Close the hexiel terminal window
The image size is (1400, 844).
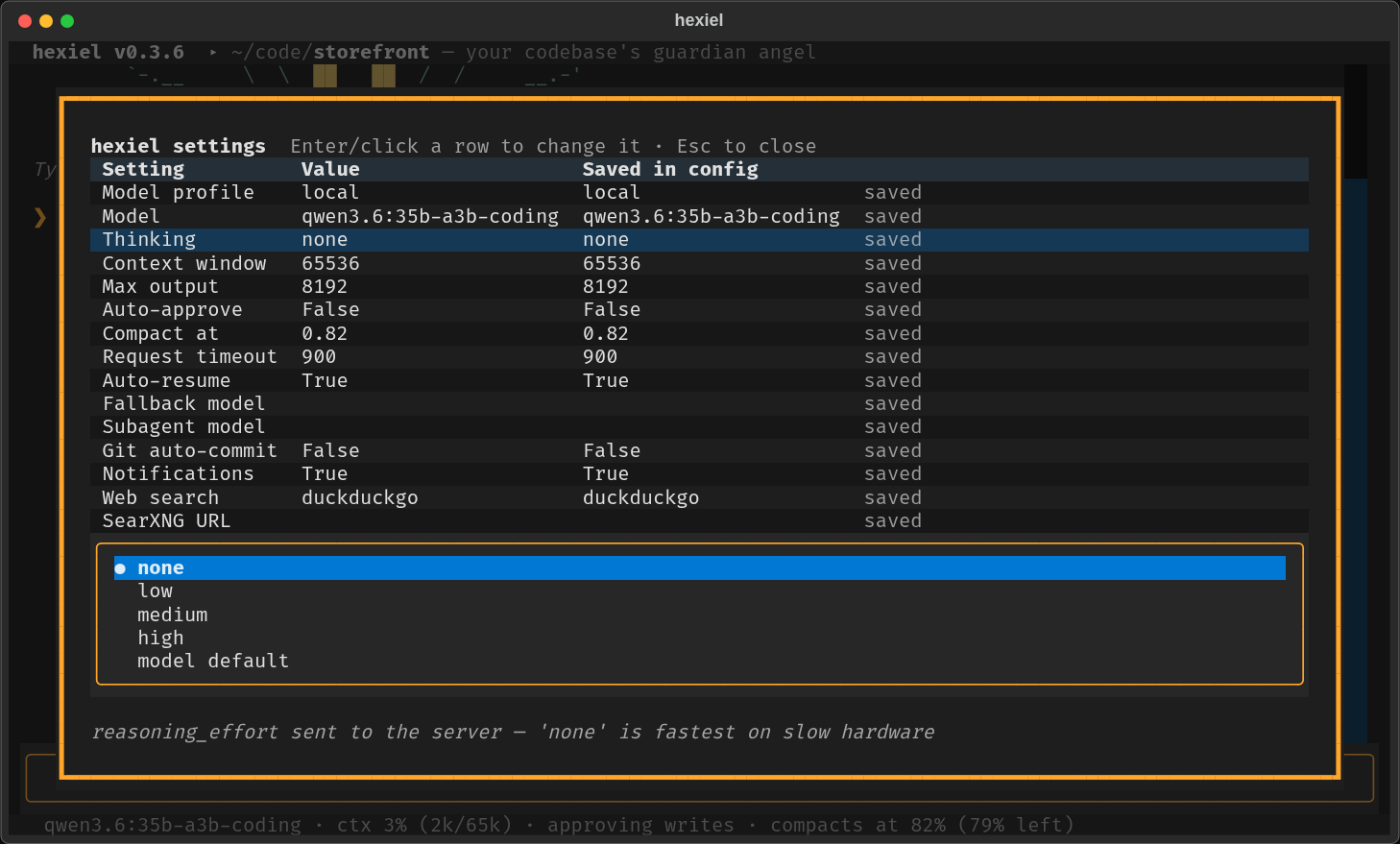pos(25,20)
